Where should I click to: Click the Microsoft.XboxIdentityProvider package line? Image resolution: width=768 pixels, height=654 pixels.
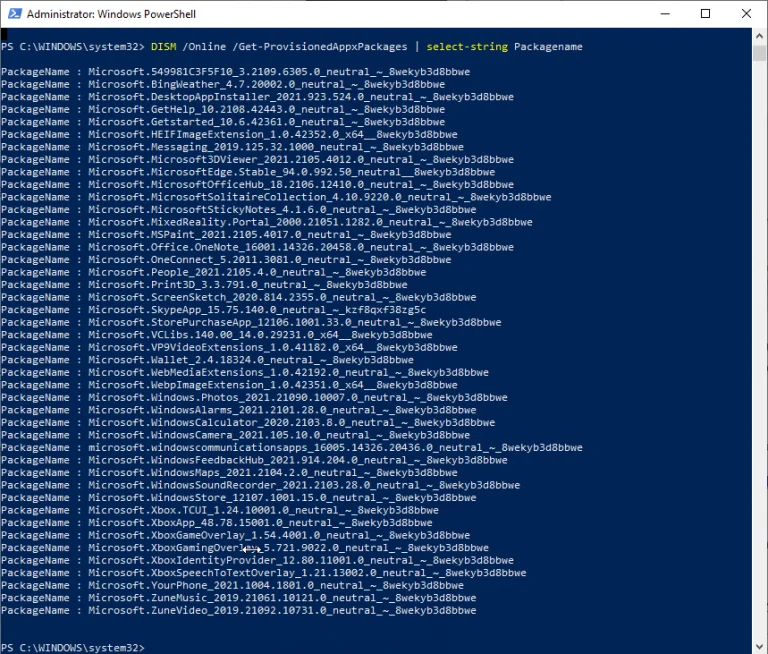point(257,560)
